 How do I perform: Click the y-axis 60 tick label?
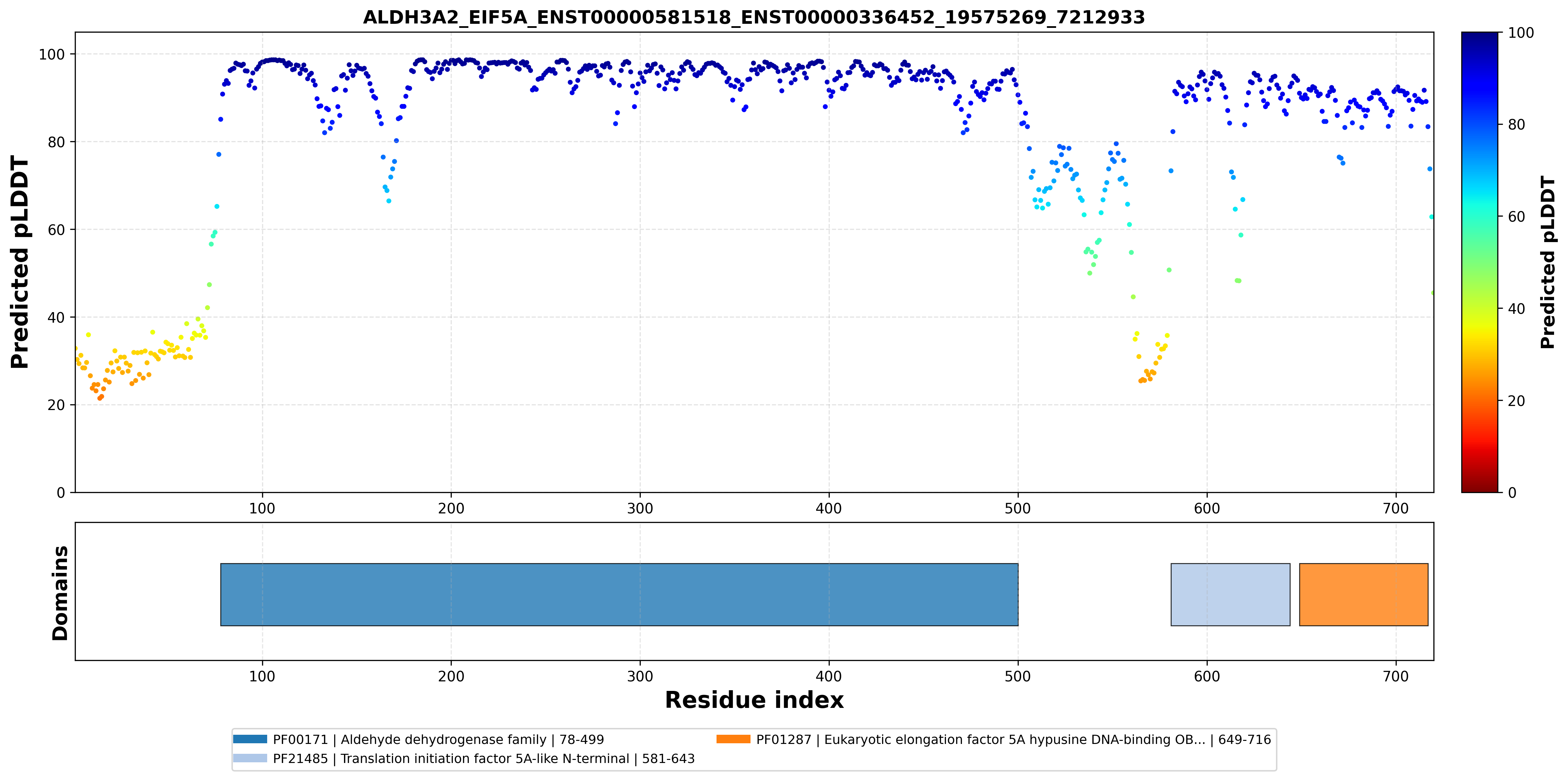click(56, 230)
